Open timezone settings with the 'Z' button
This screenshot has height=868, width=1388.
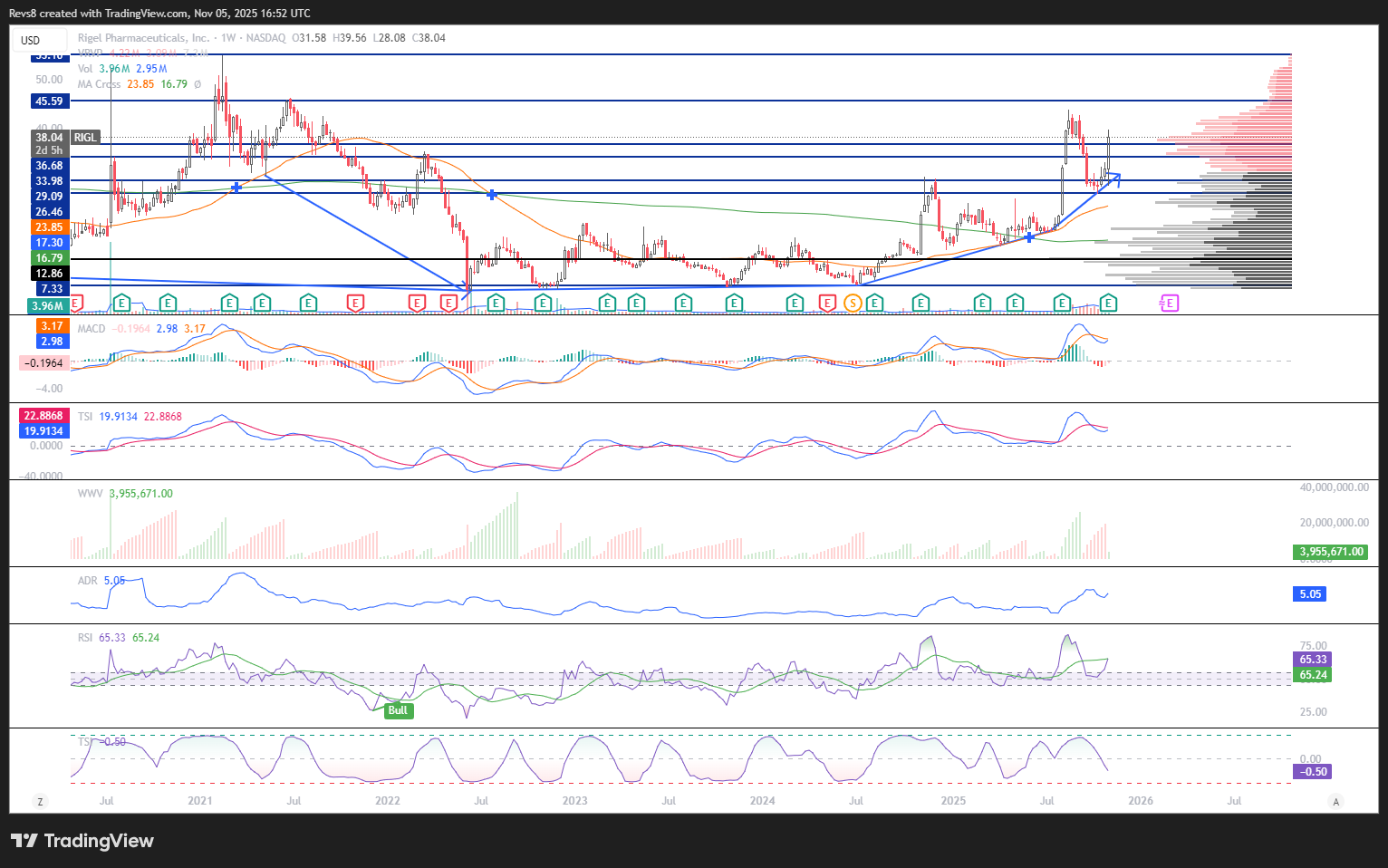pyautogui.click(x=39, y=801)
